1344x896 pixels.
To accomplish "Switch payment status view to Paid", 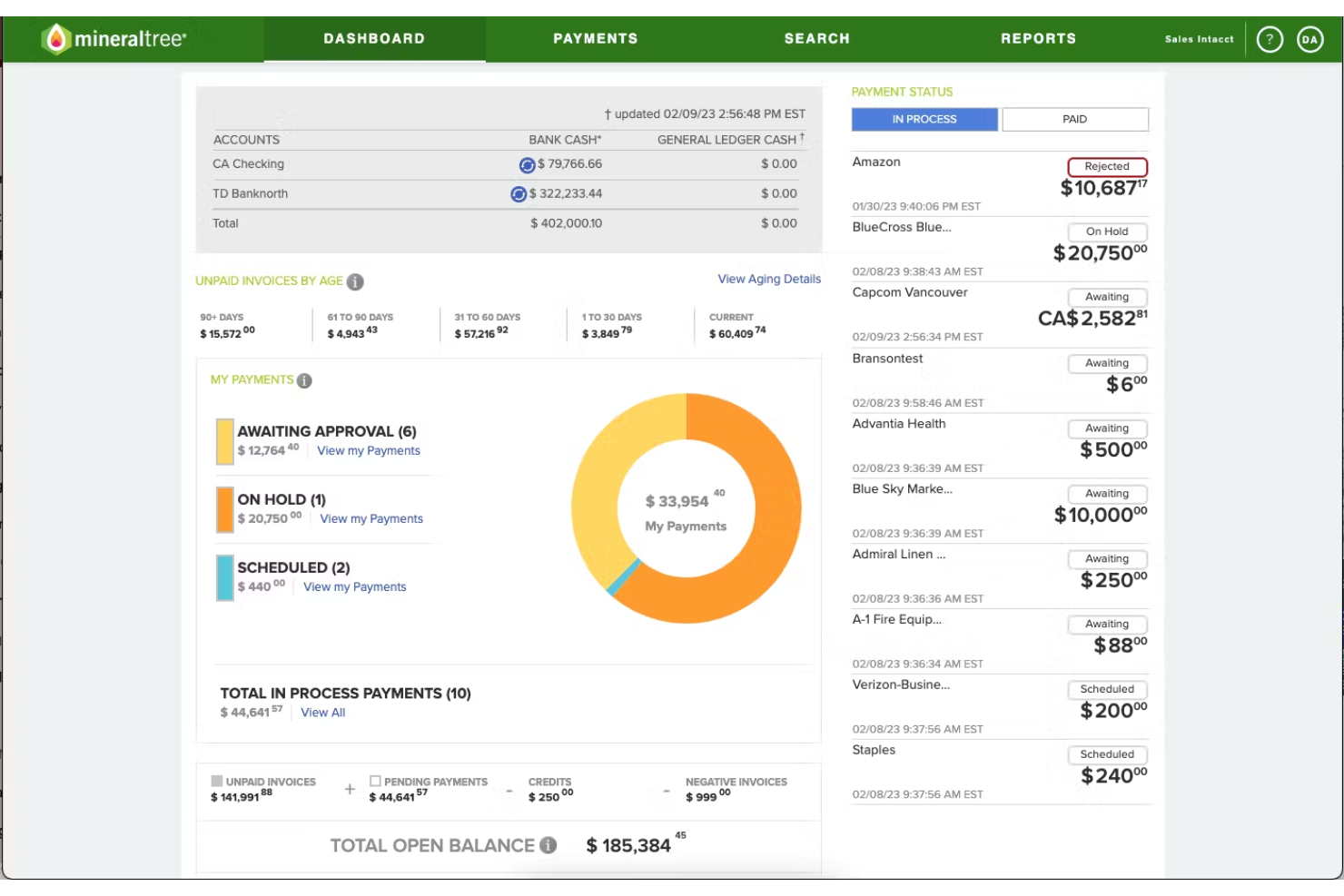I will (1074, 119).
